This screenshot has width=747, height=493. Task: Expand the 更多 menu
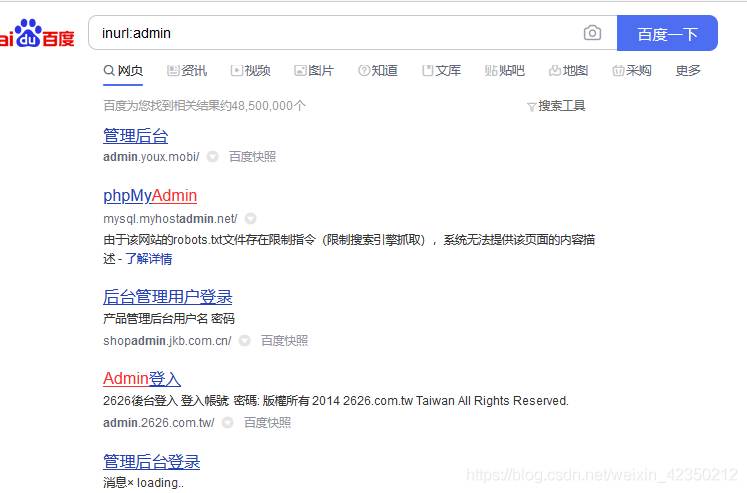(x=688, y=70)
